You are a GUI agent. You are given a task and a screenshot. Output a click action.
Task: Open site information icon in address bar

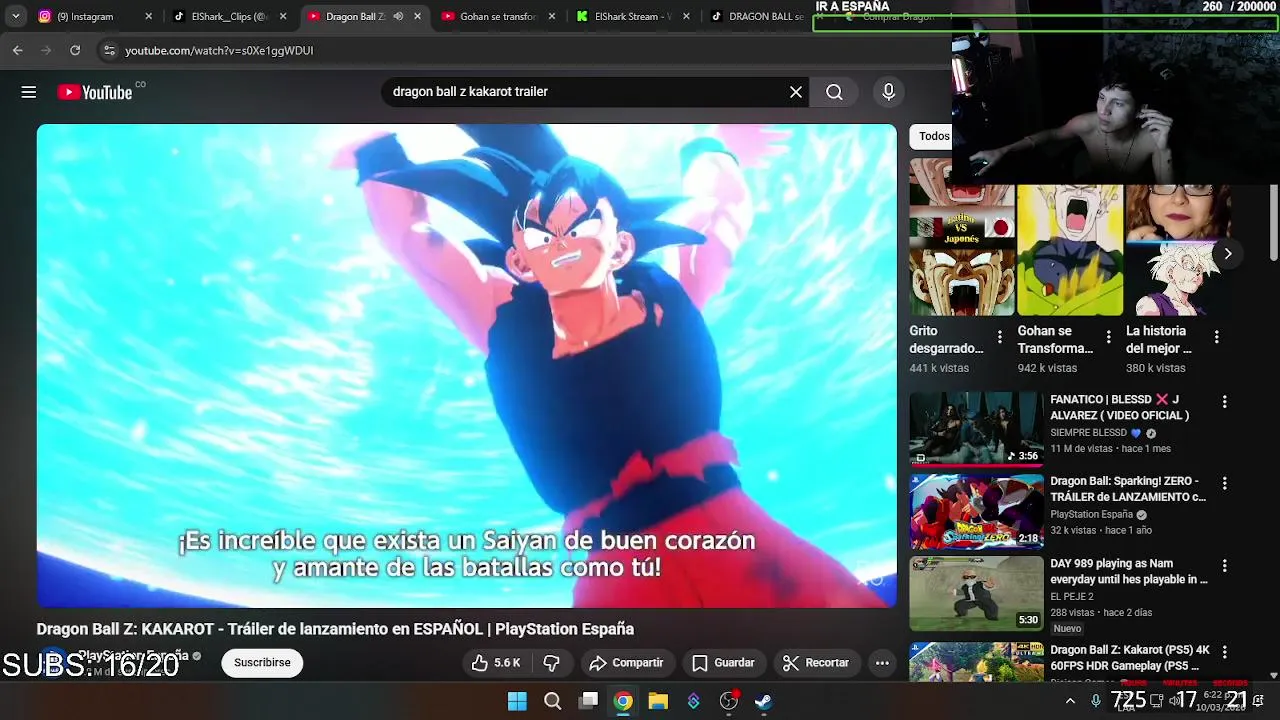pyautogui.click(x=109, y=50)
